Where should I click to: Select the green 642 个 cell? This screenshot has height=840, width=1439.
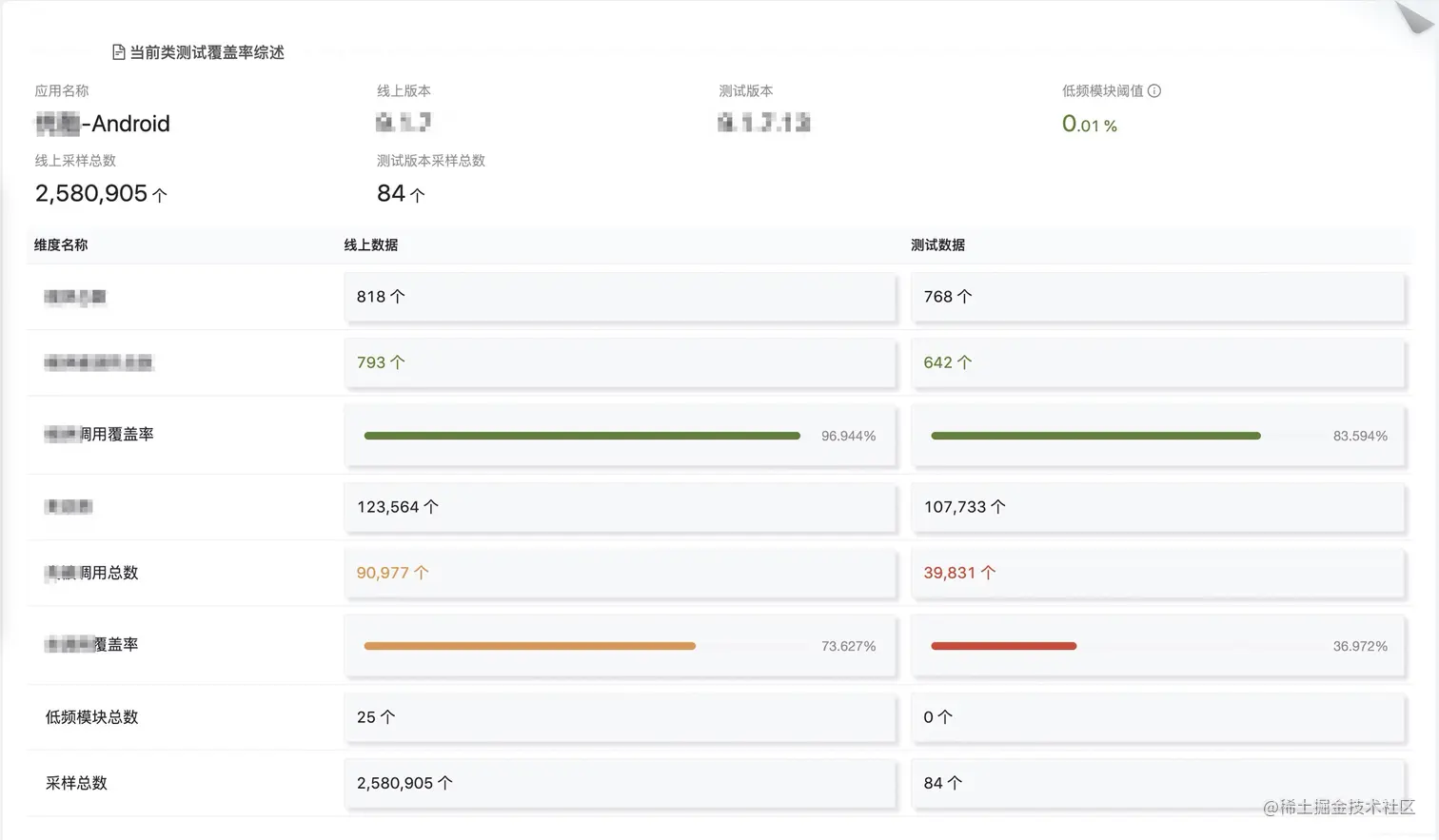(1157, 362)
